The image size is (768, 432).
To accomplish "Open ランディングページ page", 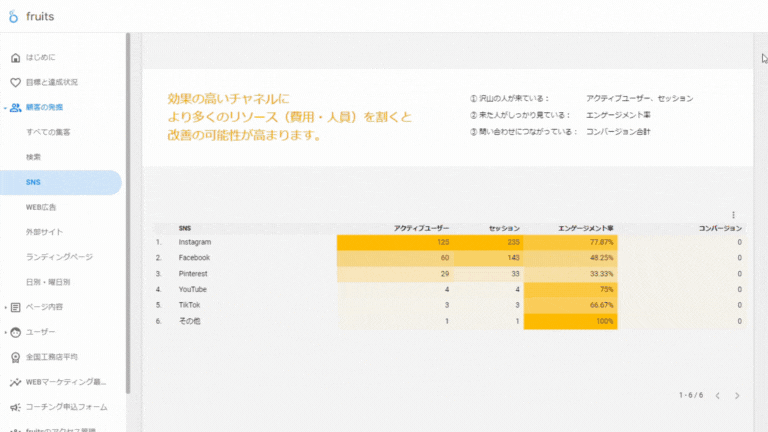I will click(59, 257).
